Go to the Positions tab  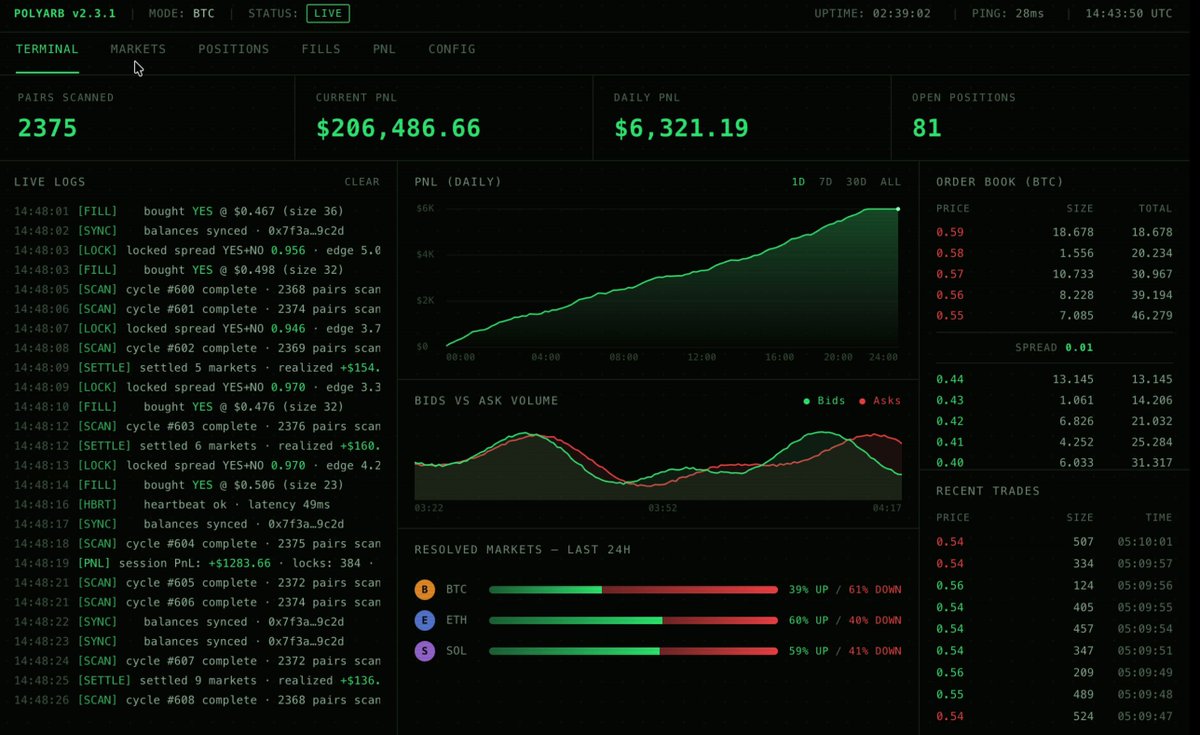coord(233,49)
